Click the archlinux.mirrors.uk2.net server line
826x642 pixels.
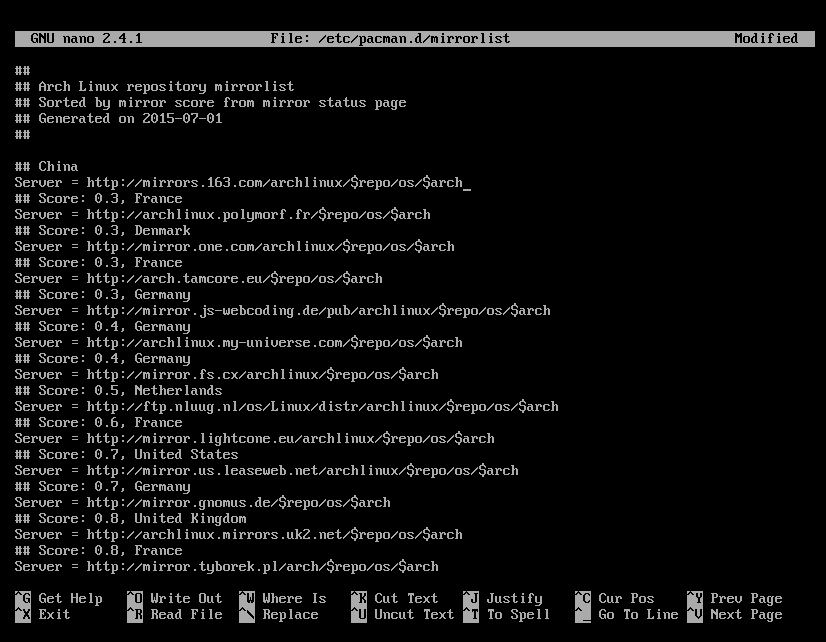click(x=239, y=535)
